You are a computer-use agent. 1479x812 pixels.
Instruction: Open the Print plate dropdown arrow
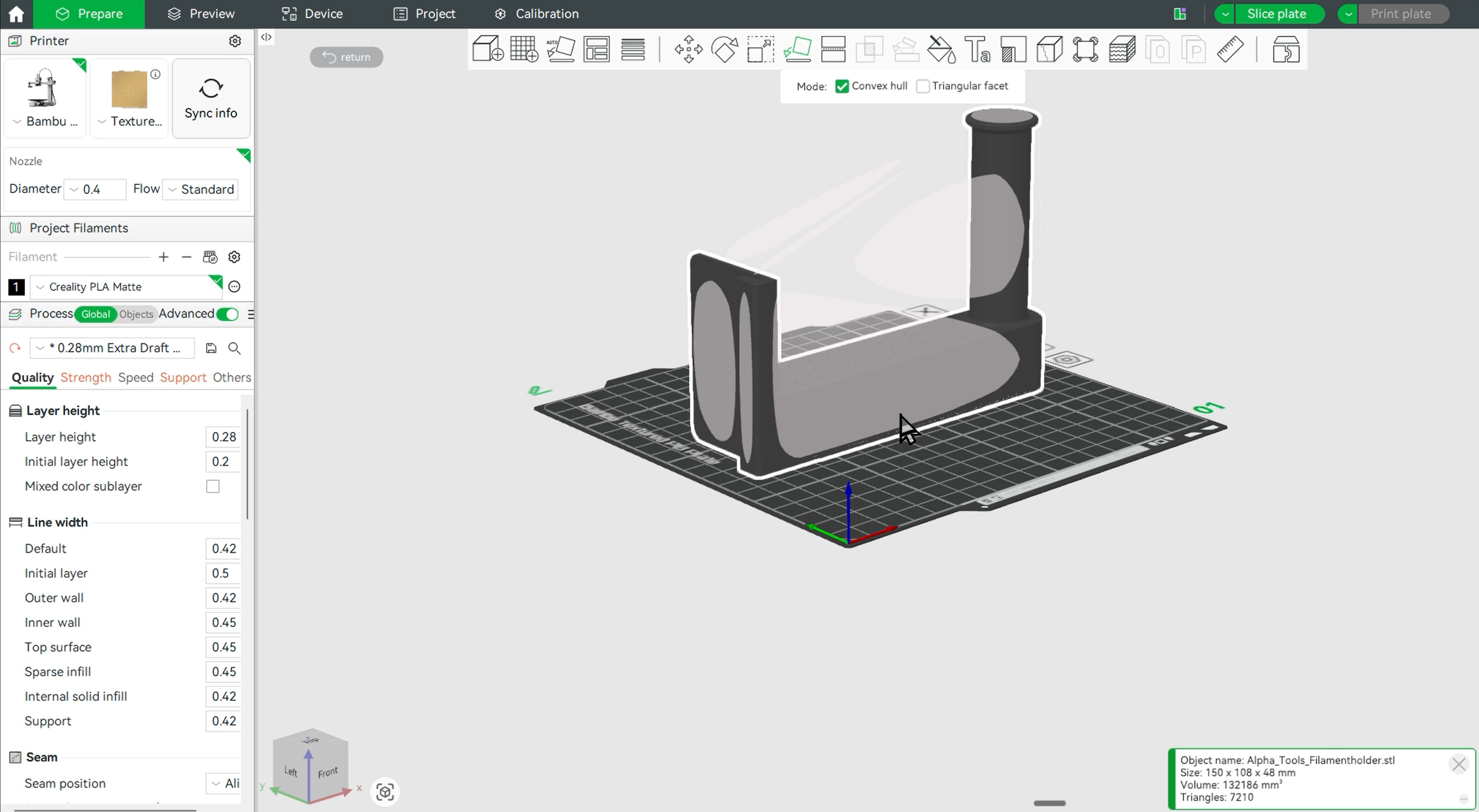[x=1348, y=14]
